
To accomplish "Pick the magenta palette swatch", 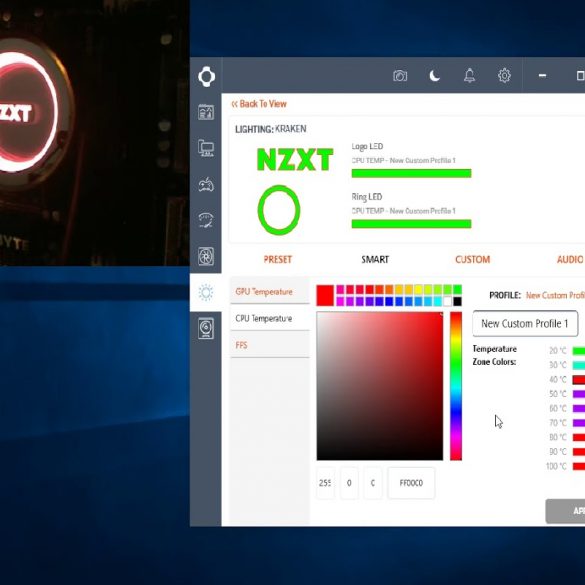I will click(340, 301).
